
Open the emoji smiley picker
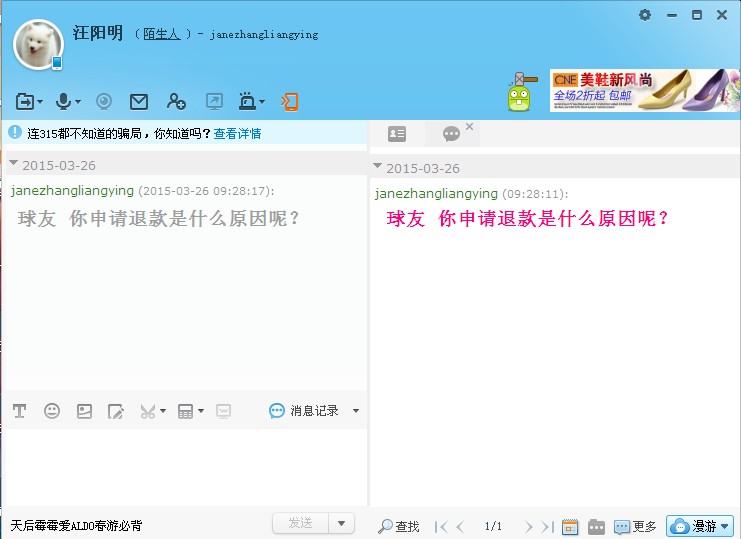tap(52, 411)
